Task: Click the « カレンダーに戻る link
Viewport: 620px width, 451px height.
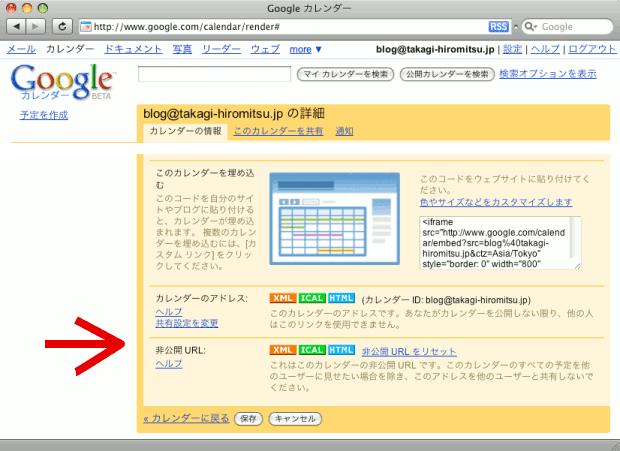Action: [186, 418]
